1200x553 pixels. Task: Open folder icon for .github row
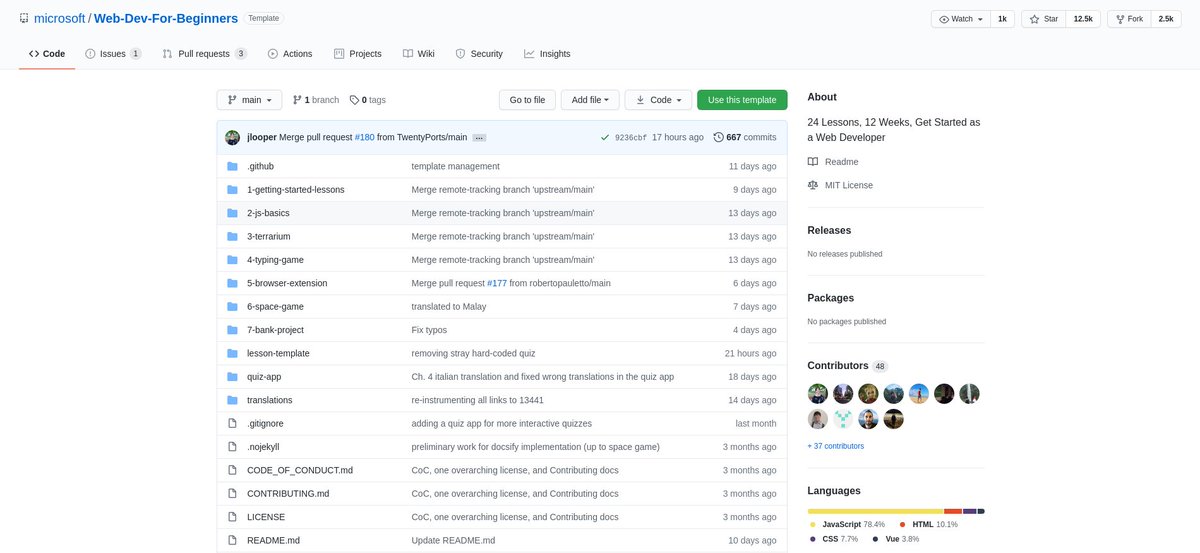coord(232,166)
